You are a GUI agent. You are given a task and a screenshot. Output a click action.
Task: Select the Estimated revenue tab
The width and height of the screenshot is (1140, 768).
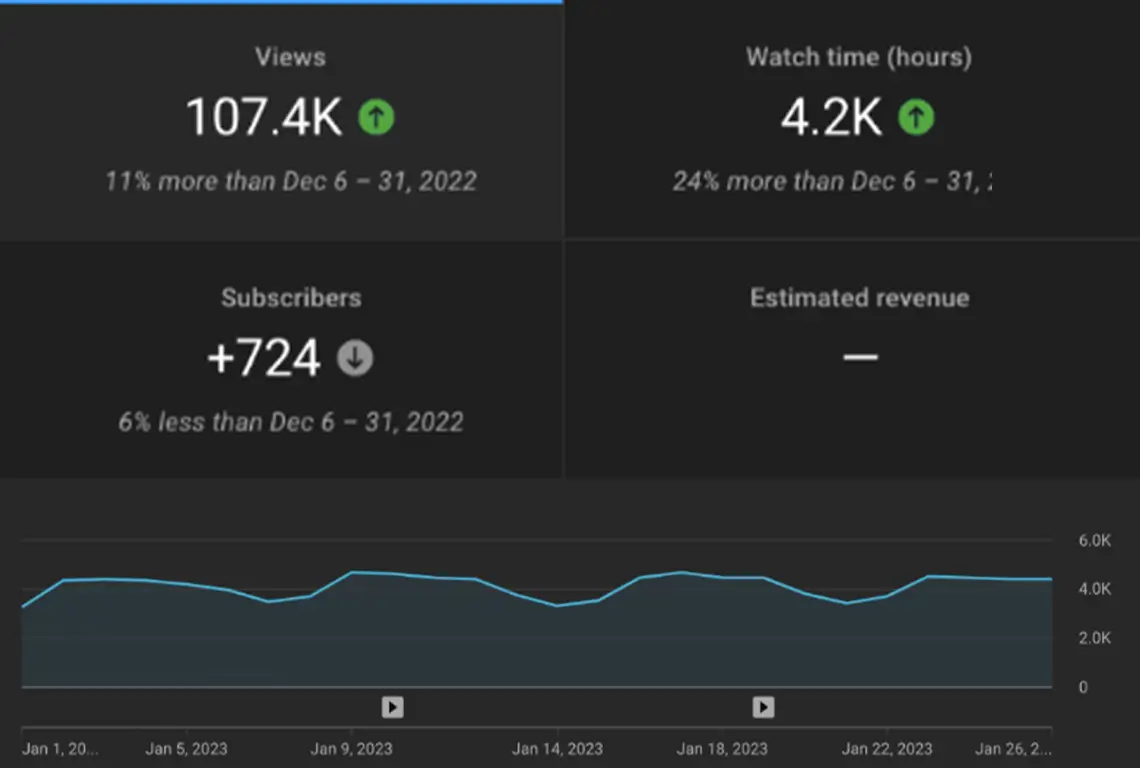point(859,298)
